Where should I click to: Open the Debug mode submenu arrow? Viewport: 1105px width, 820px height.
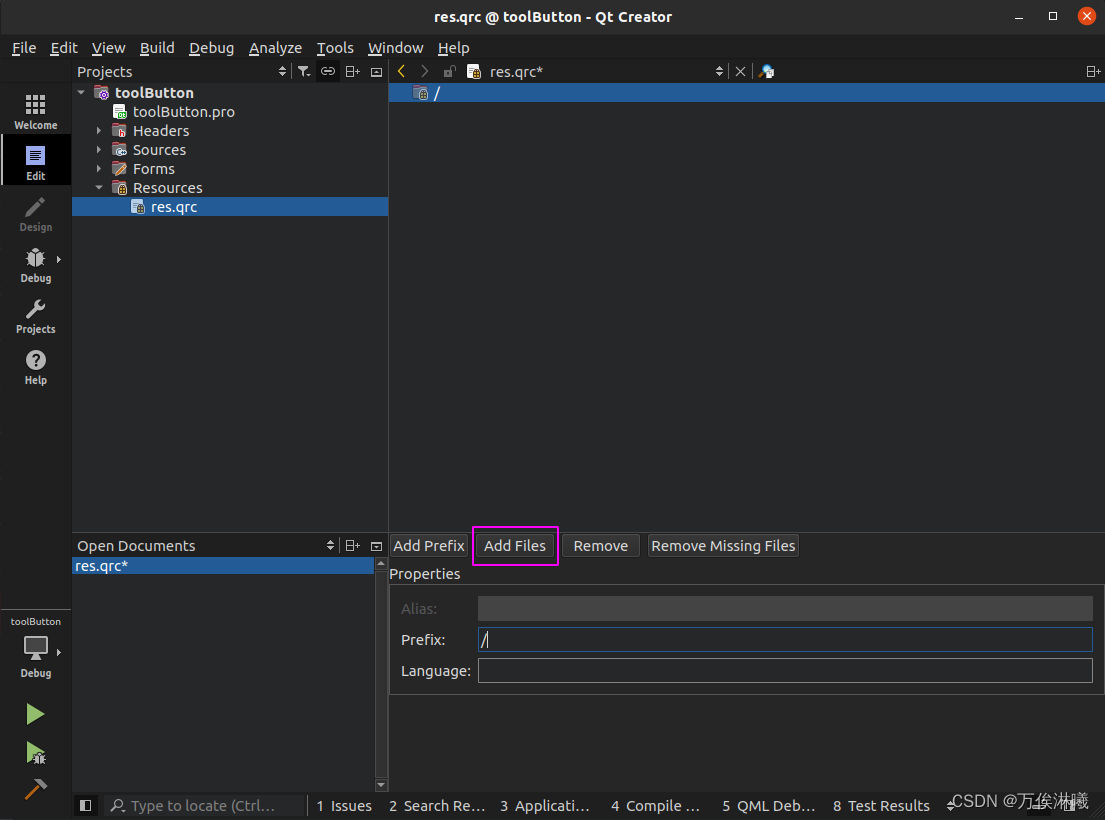58,259
